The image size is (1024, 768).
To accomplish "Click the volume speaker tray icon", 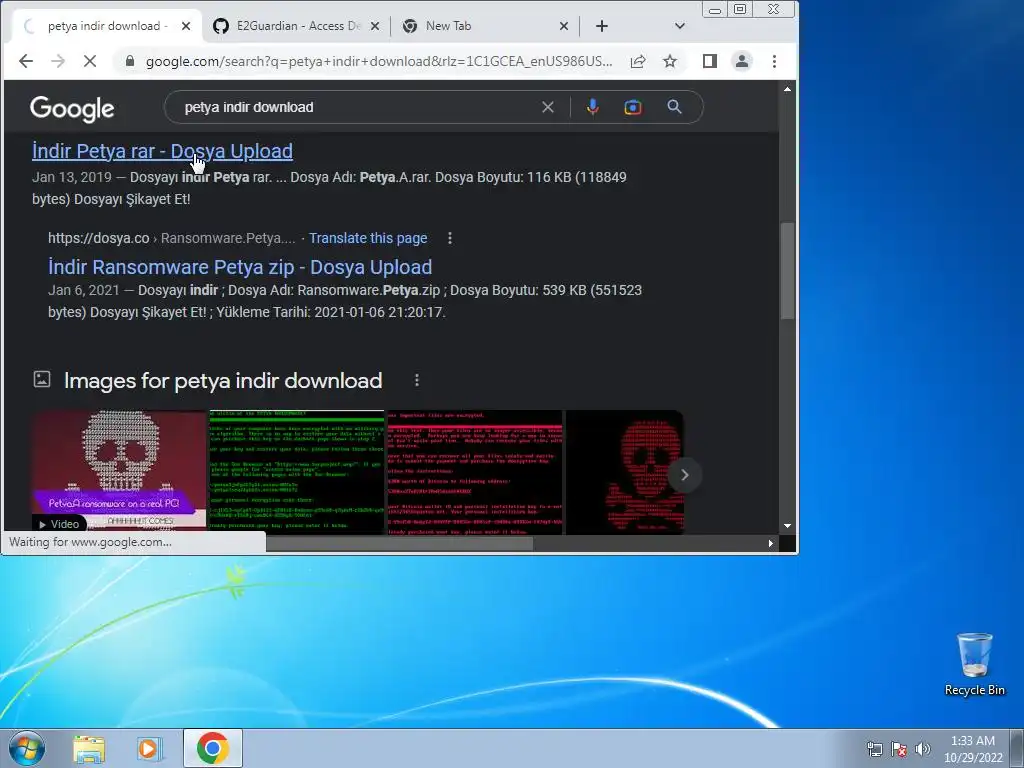I will [x=922, y=749].
